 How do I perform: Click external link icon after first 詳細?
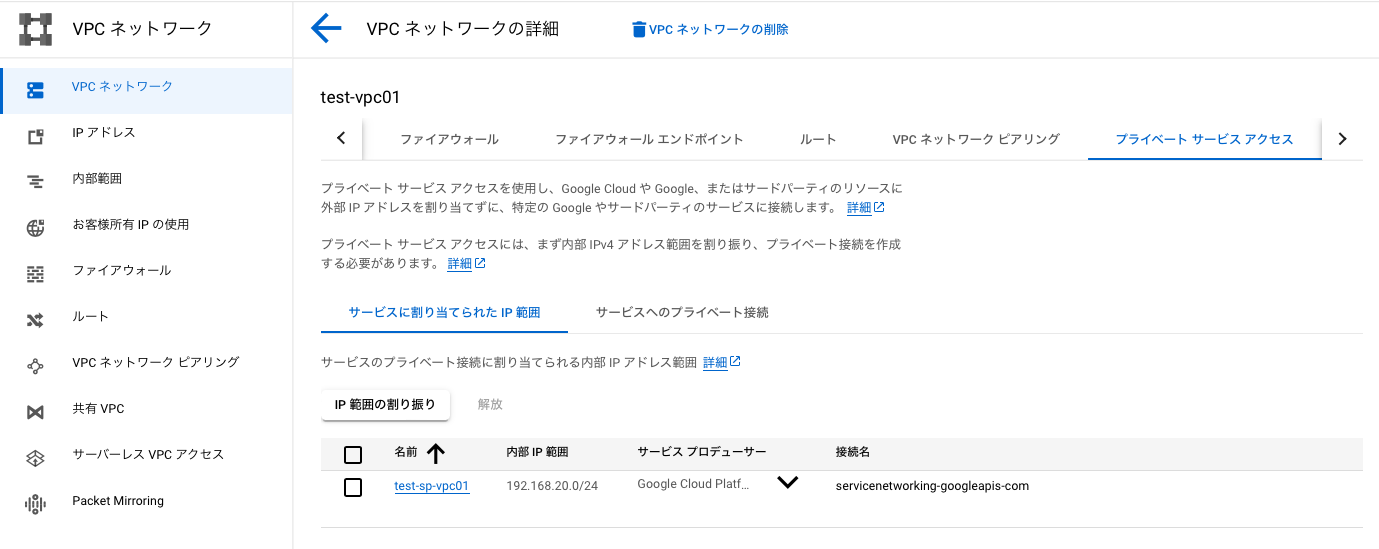(879, 208)
